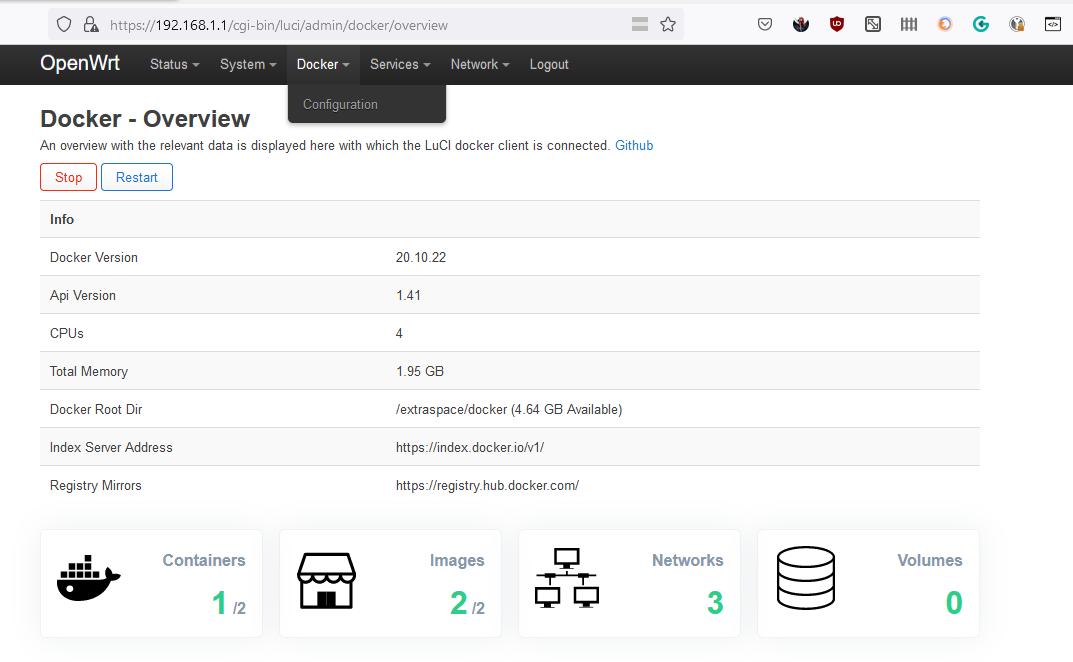Image resolution: width=1073 pixels, height=662 pixels.
Task: Open the Pocket save icon
Action: (765, 25)
